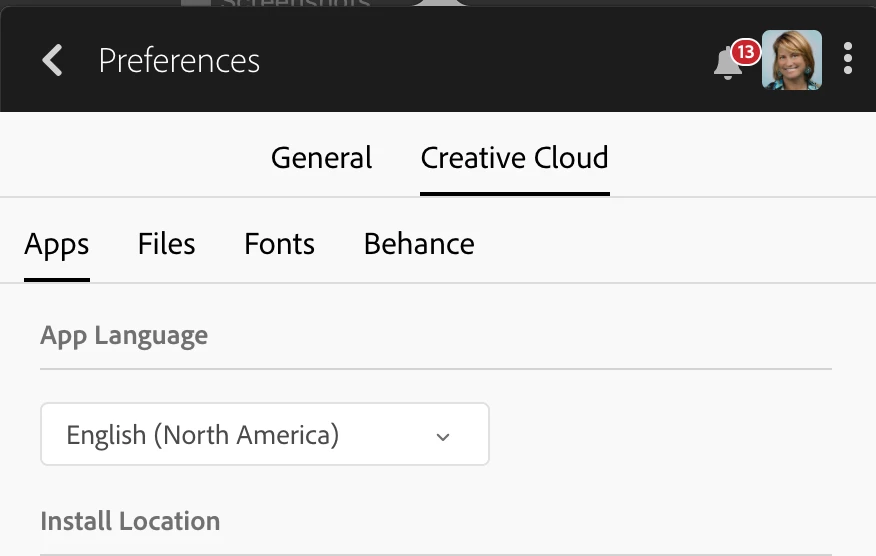Click the App Language section heading
Image resolution: width=876 pixels, height=556 pixels.
coord(124,335)
